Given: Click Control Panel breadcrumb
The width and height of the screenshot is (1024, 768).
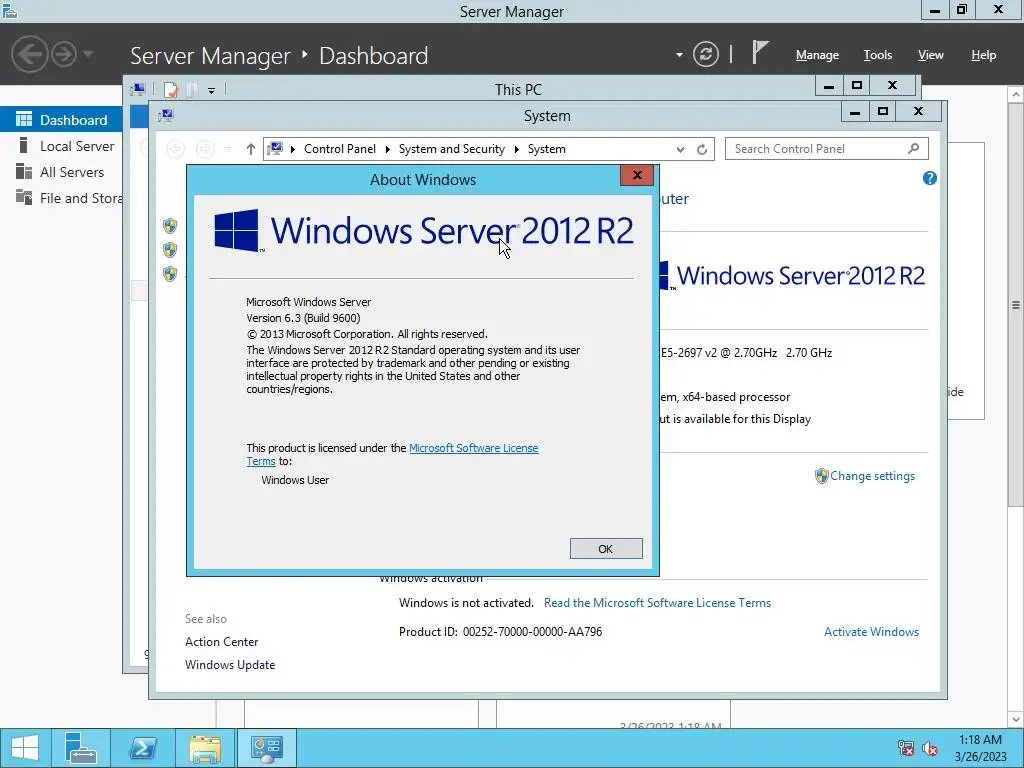Looking at the screenshot, I should [340, 149].
